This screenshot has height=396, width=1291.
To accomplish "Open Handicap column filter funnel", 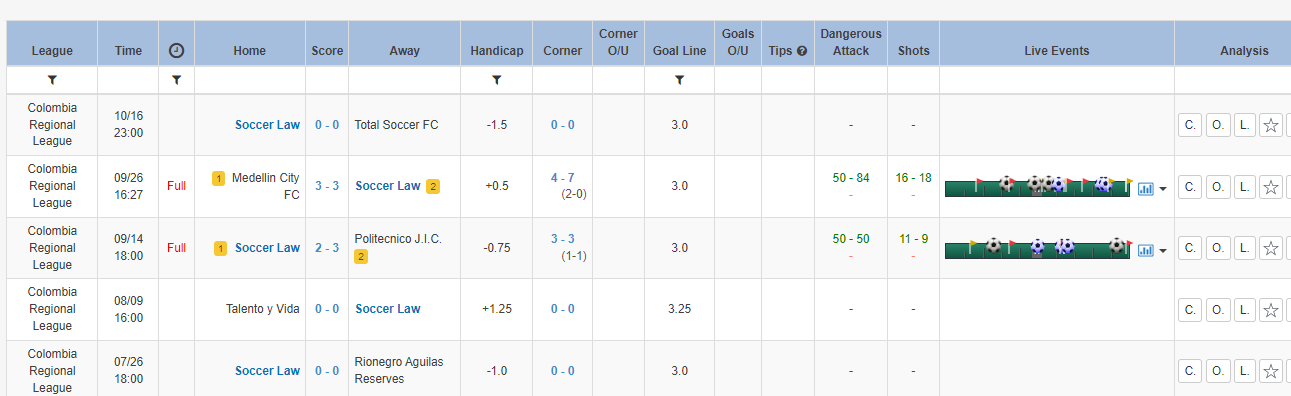I will [x=497, y=80].
